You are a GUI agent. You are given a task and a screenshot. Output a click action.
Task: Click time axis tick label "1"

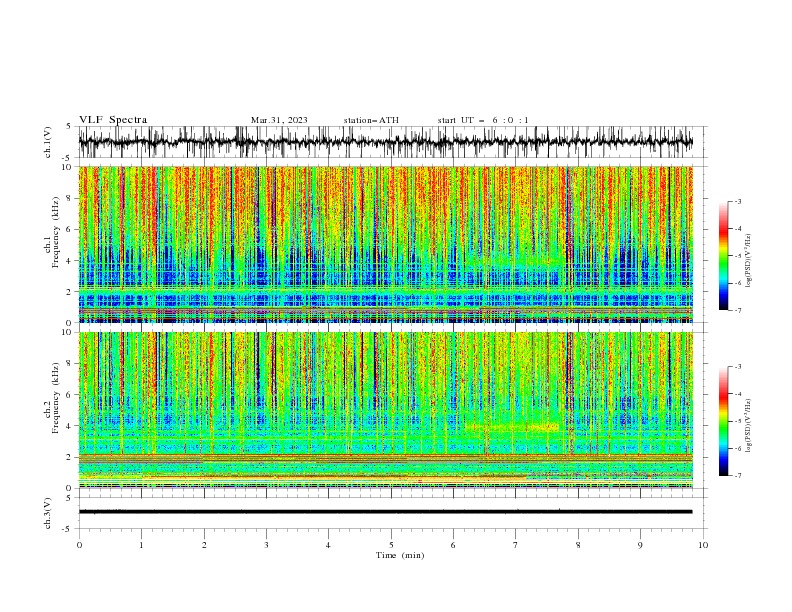click(141, 545)
